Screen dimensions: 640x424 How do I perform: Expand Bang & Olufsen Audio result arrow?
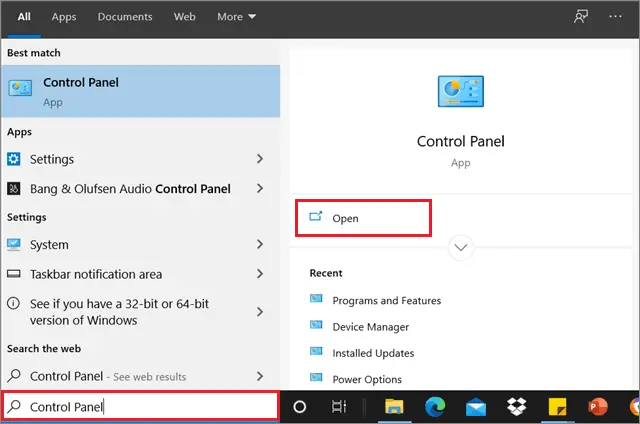260,189
